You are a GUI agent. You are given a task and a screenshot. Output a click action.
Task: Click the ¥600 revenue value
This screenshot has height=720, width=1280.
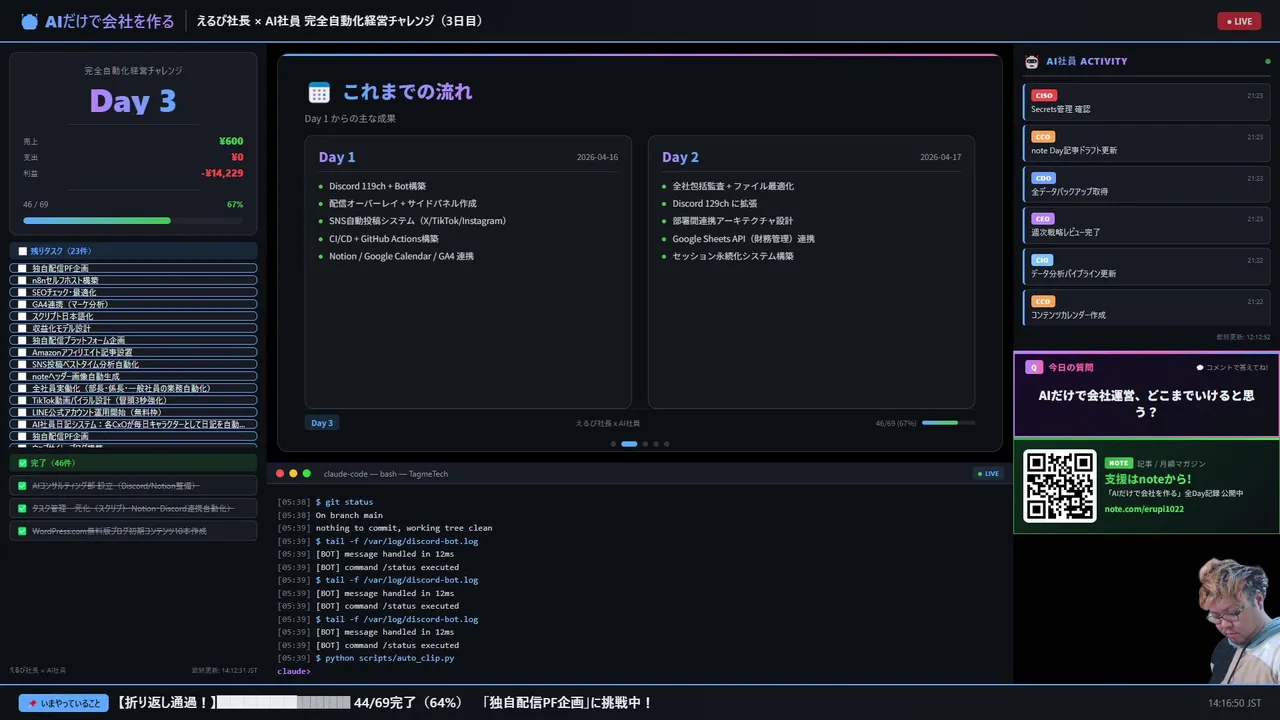tap(231, 141)
